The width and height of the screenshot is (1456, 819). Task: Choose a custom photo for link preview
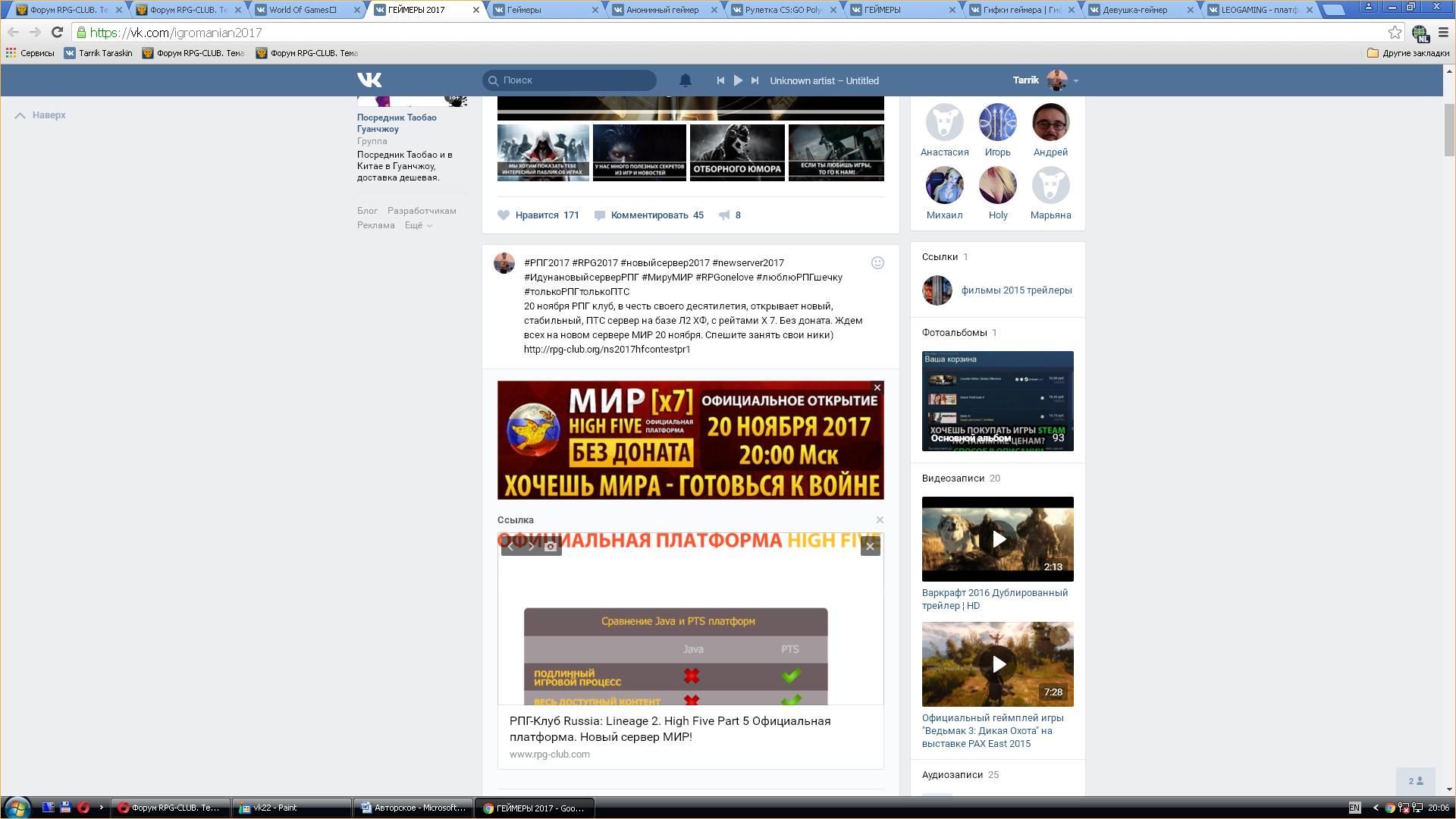coord(551,546)
